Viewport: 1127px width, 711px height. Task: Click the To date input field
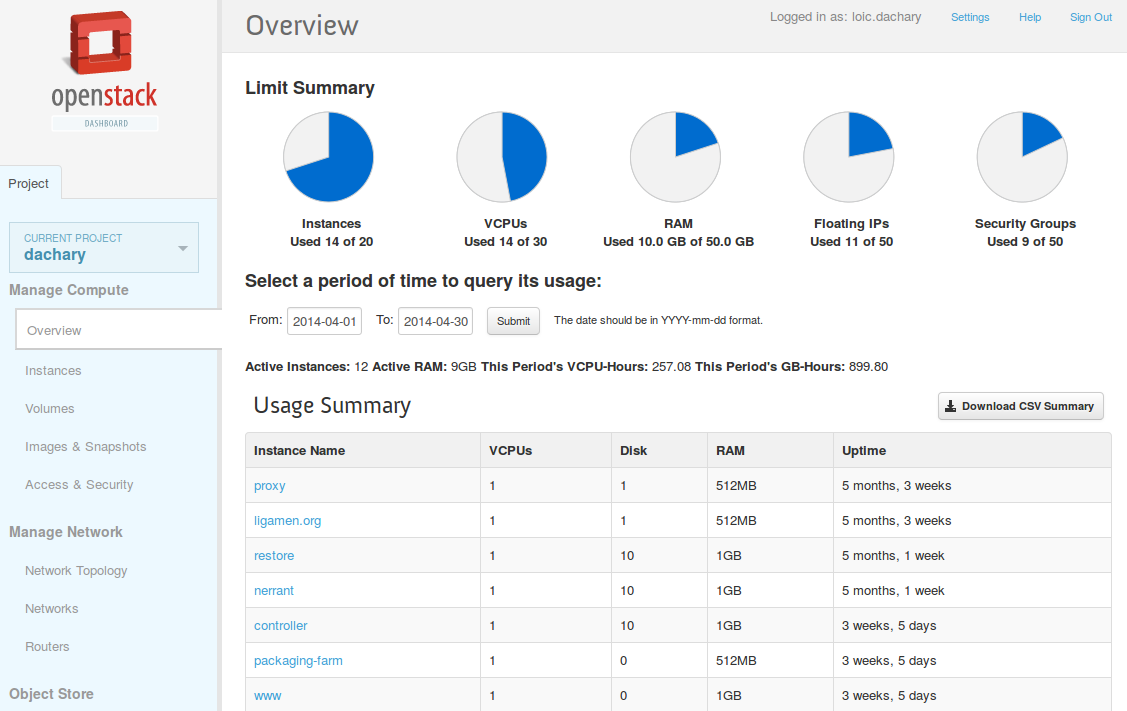tap(436, 321)
